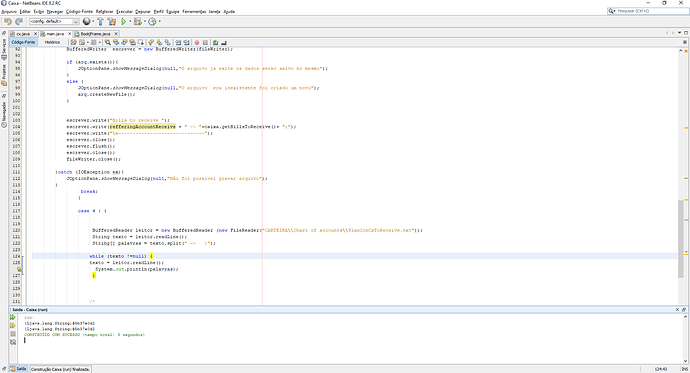Open the Navegar menu
The height and width of the screenshot is (373, 690).
point(55,11)
